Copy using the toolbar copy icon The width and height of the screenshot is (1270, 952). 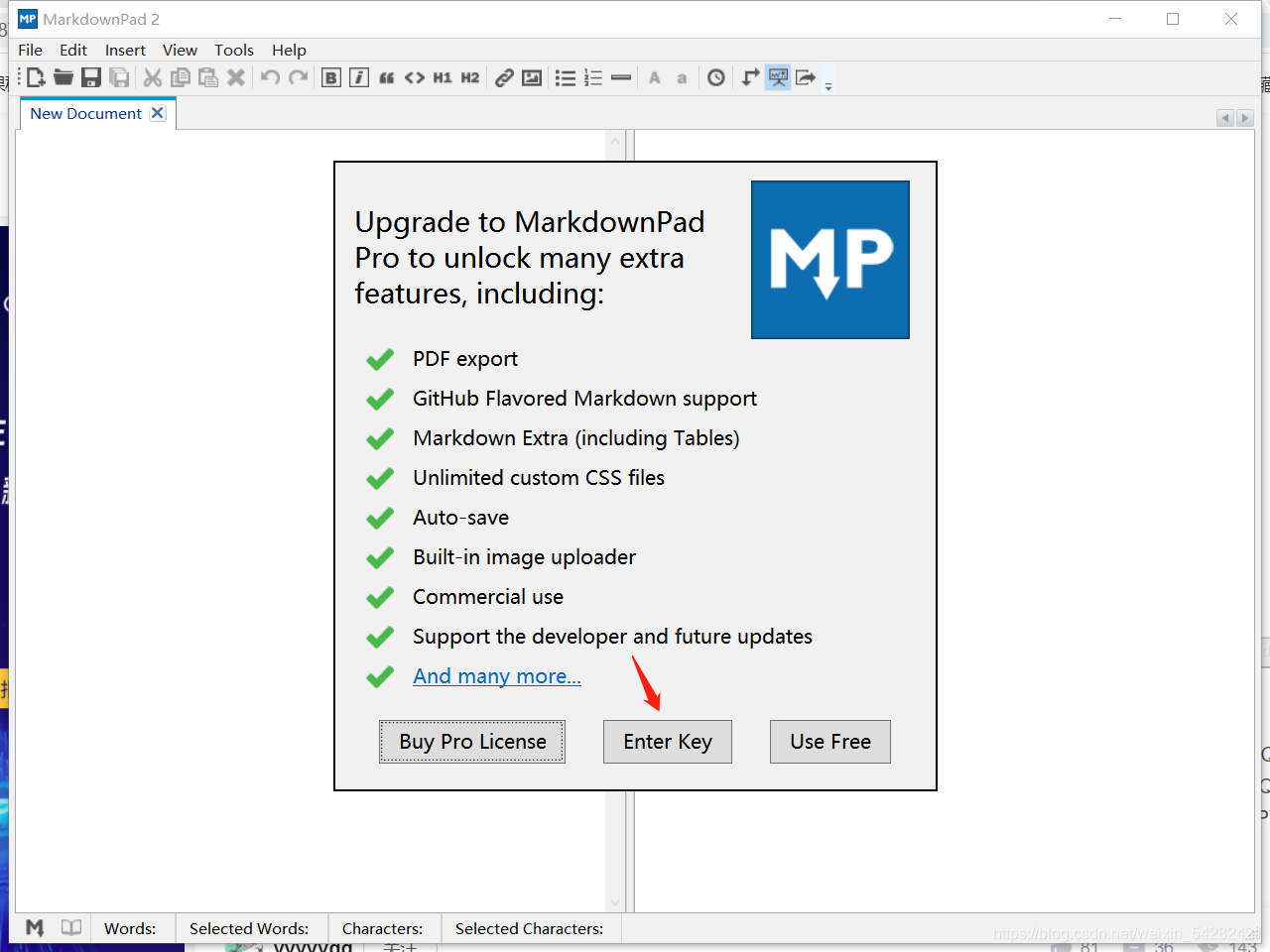coord(181,77)
